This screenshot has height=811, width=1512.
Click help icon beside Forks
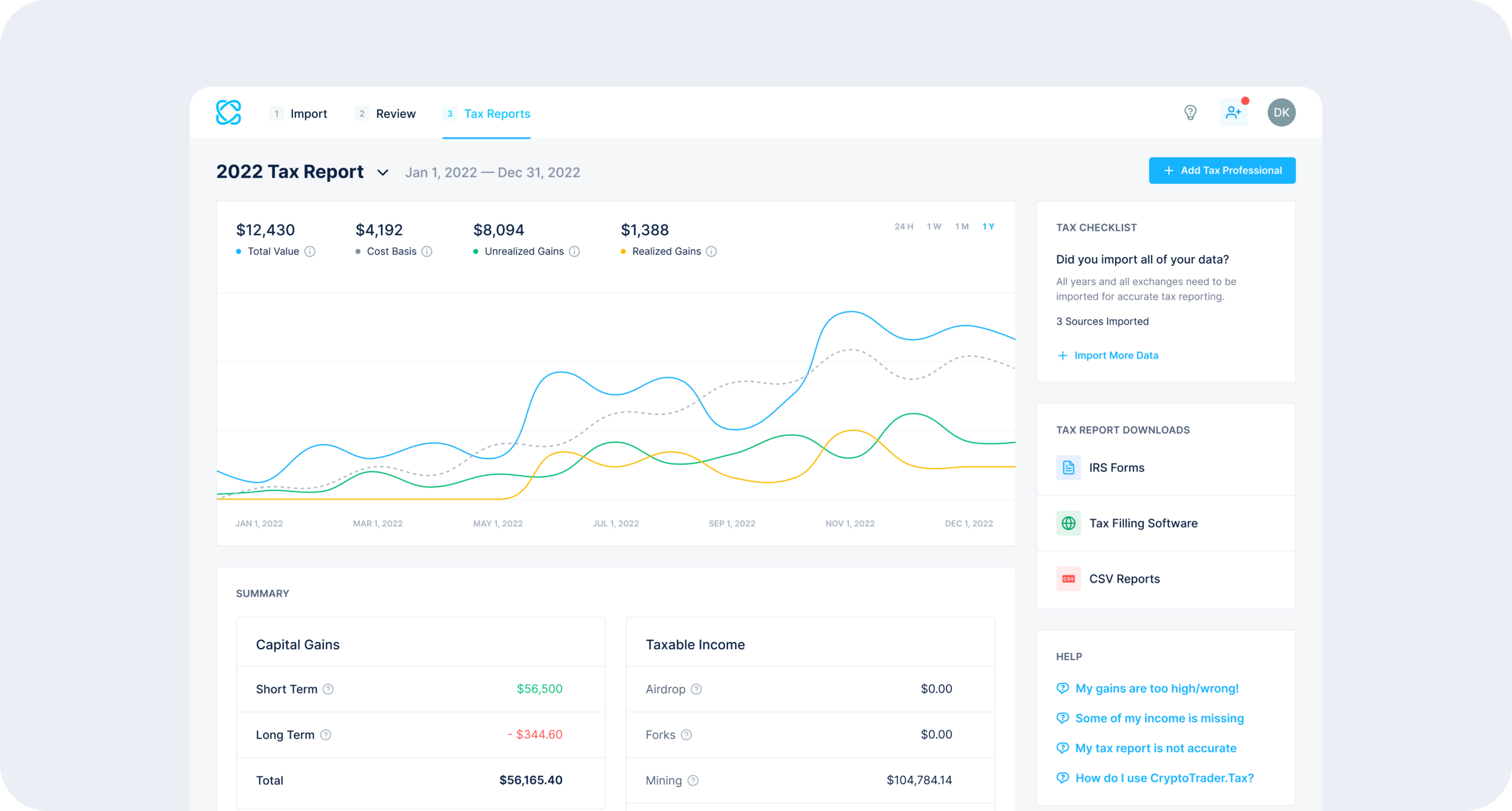686,735
